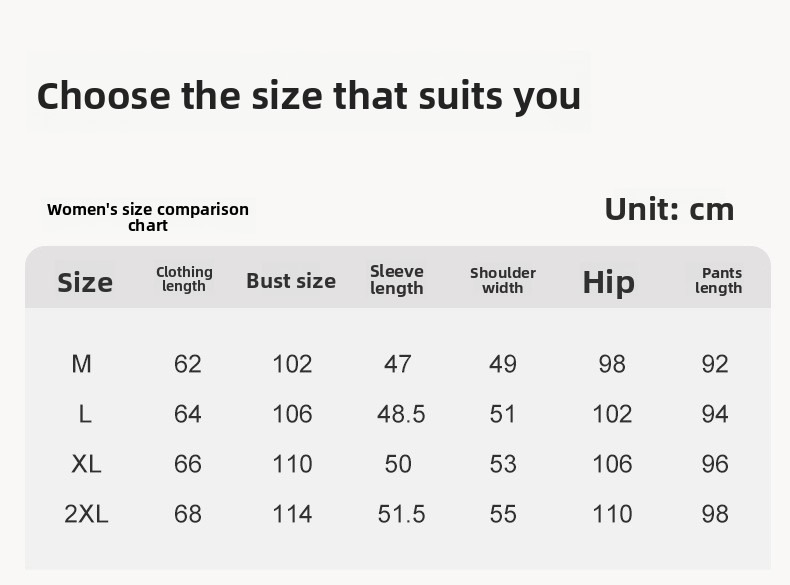Viewport: 790px width, 585px height.
Task: Select the shoulder width value 53
Action: pyautogui.click(x=503, y=464)
